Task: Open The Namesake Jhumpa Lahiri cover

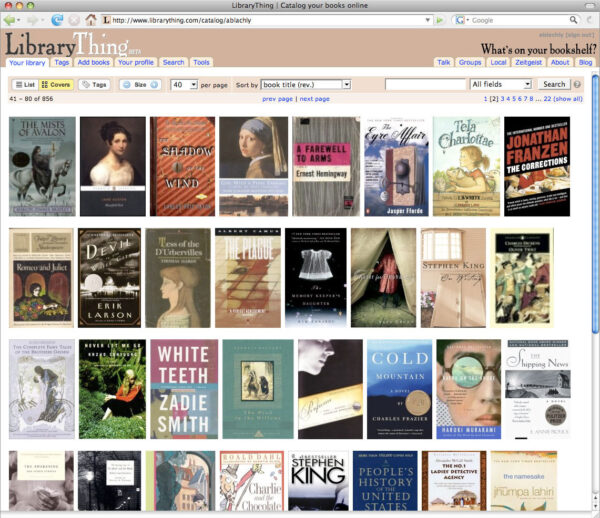Action: 524,481
